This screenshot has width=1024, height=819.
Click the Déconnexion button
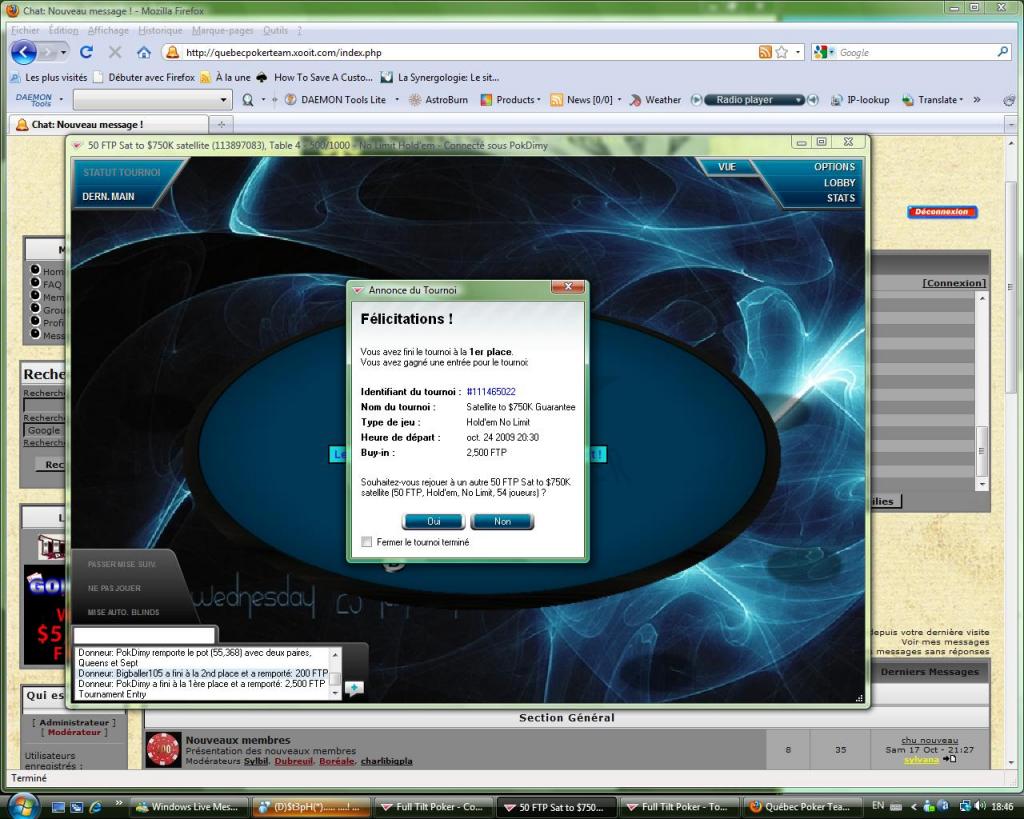coord(942,212)
